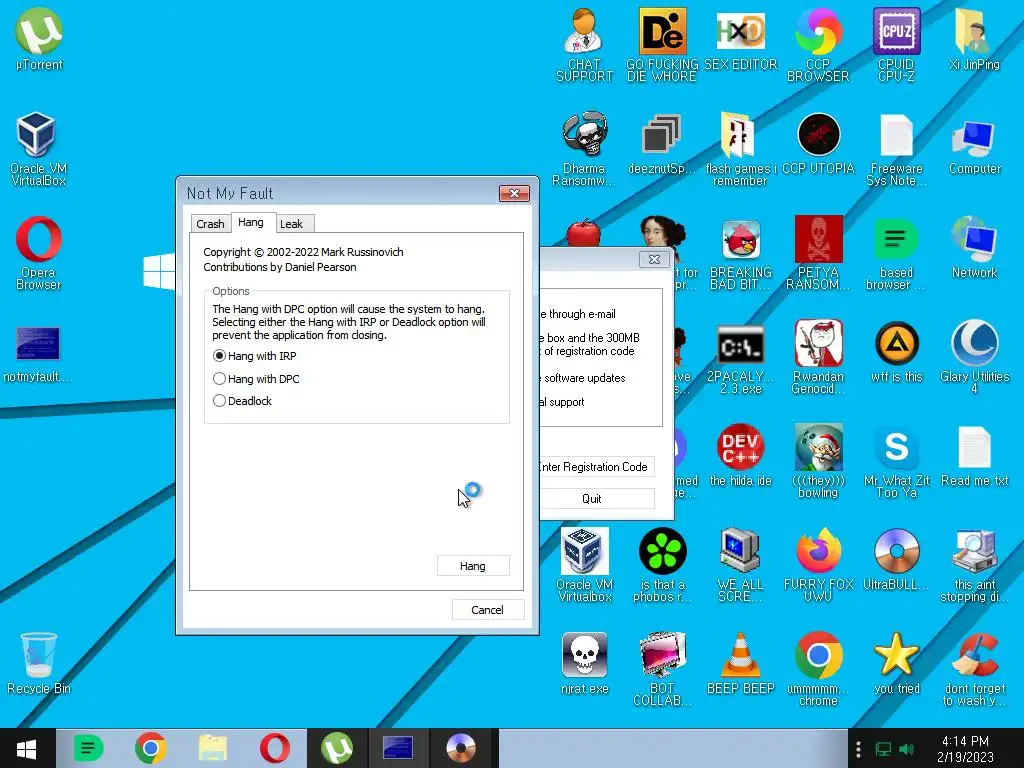This screenshot has height=768, width=1024.
Task: Open the this aint stopping di... icon
Action: (x=974, y=566)
